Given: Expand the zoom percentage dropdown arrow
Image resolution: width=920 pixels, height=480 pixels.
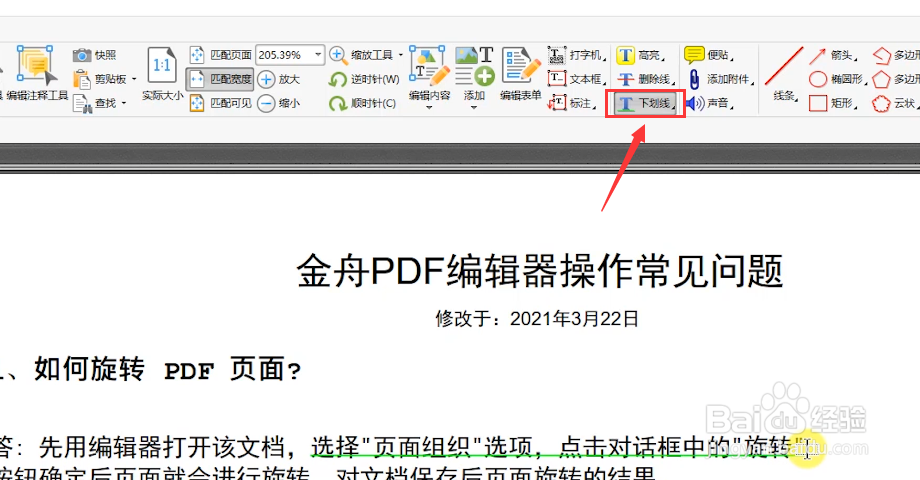Looking at the screenshot, I should click(318, 55).
